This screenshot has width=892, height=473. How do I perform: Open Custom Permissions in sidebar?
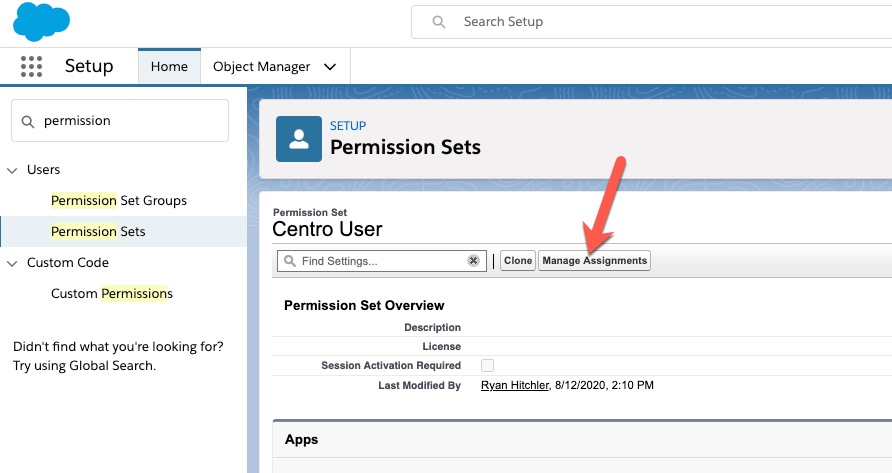(112, 293)
